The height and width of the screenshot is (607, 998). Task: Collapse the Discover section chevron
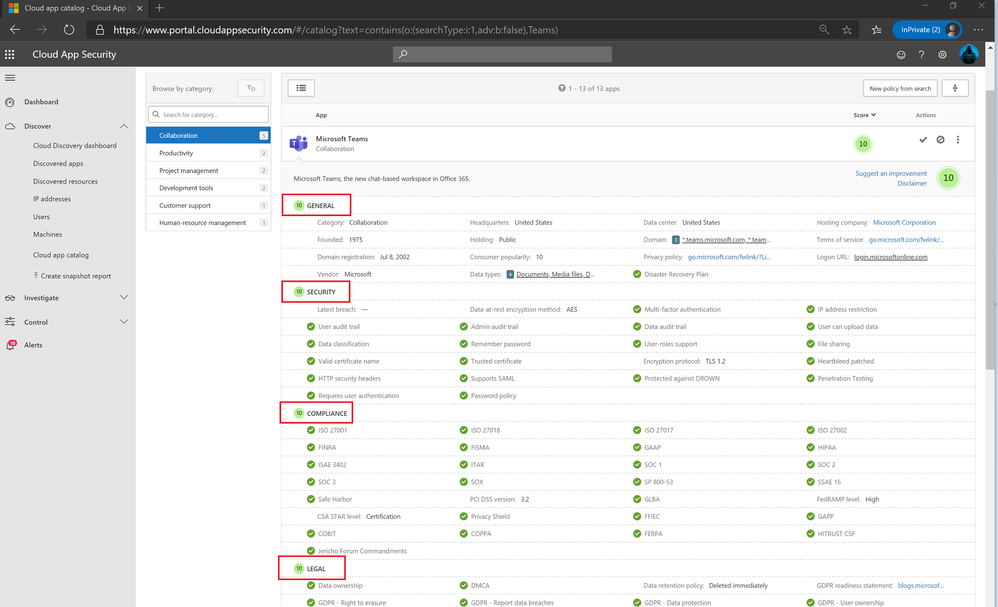click(x=123, y=126)
